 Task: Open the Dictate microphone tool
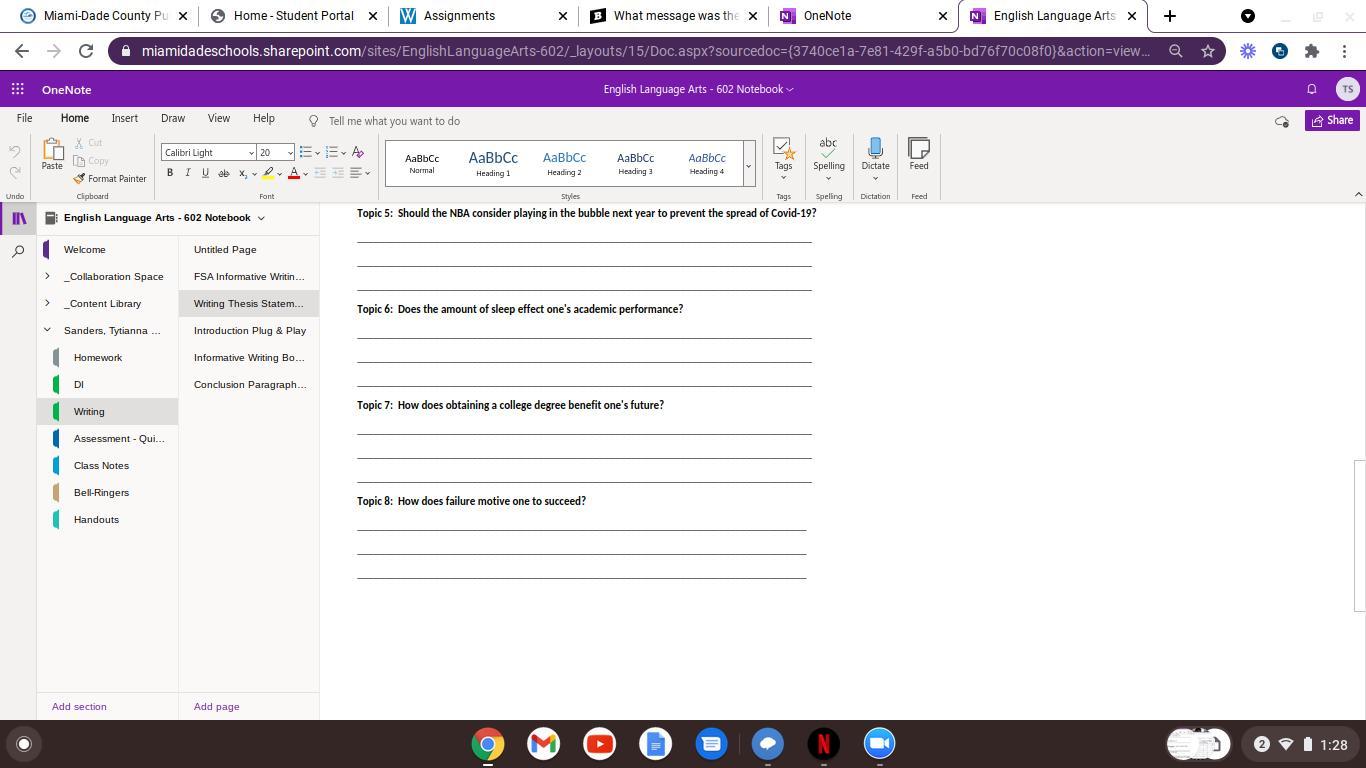875,149
